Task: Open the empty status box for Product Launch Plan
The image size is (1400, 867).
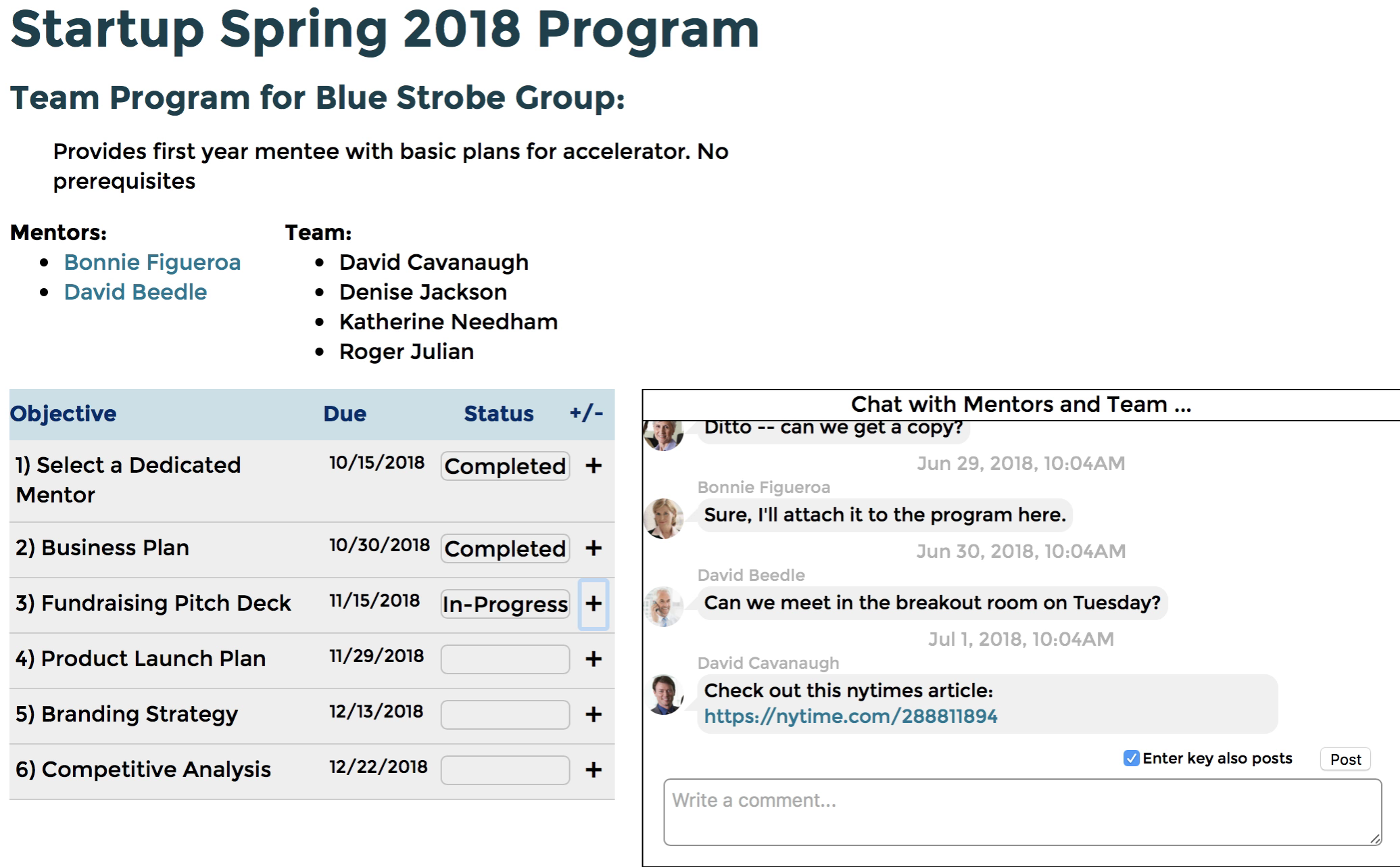Action: (505, 659)
